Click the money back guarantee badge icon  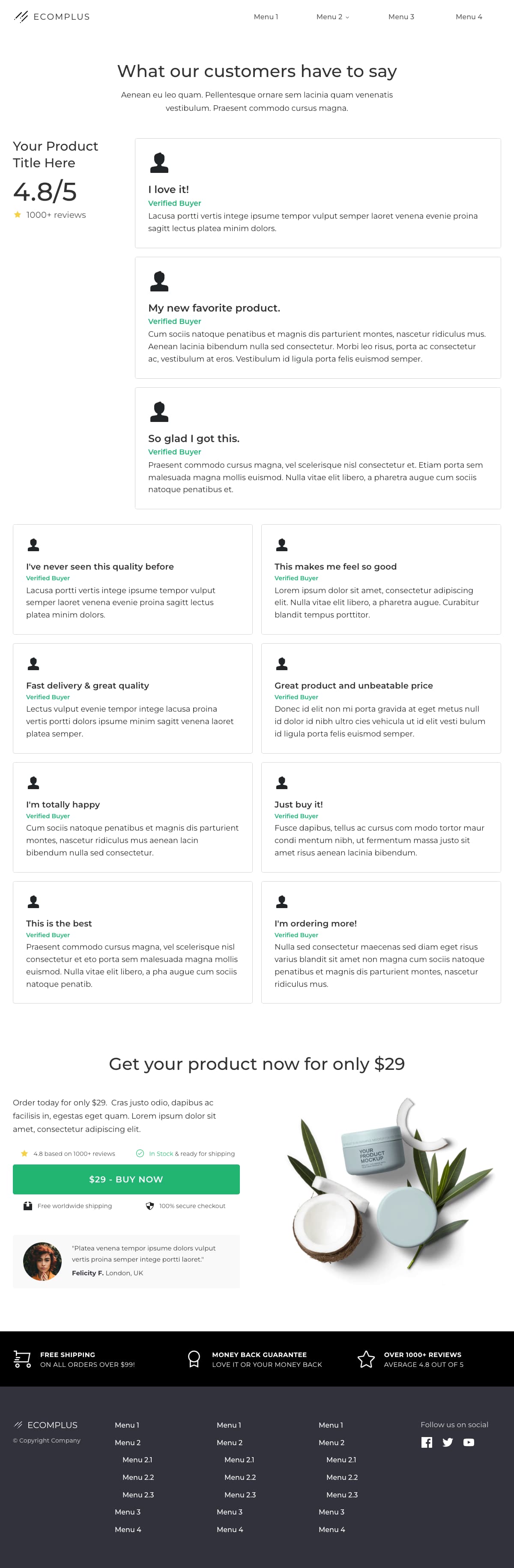click(194, 1359)
